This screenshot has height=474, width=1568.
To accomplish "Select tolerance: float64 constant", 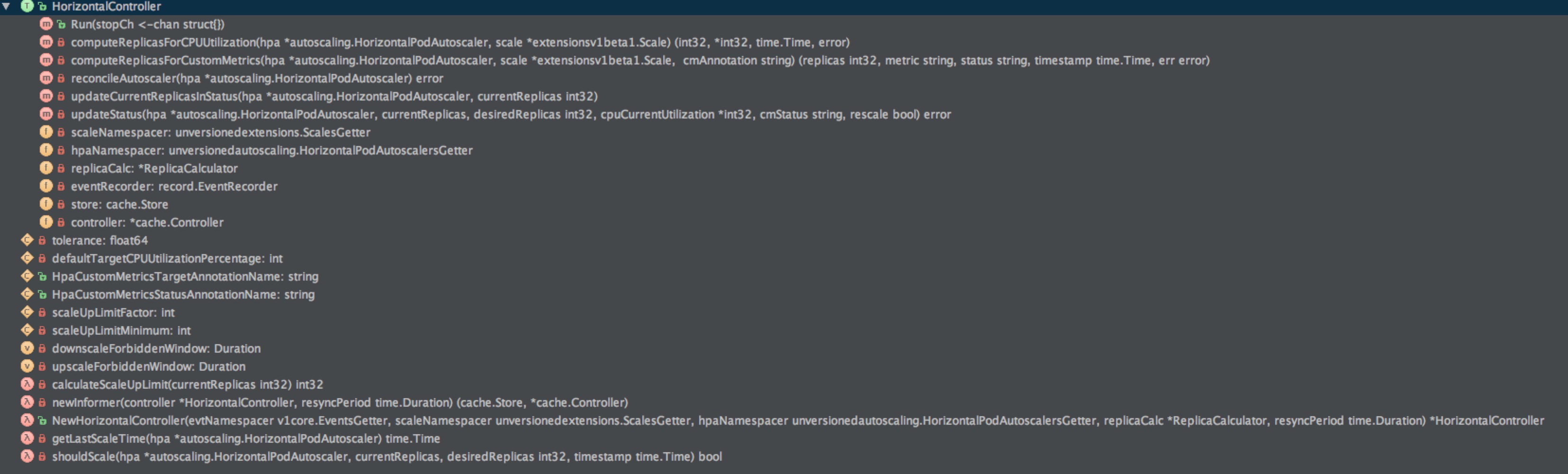I will click(x=100, y=240).
